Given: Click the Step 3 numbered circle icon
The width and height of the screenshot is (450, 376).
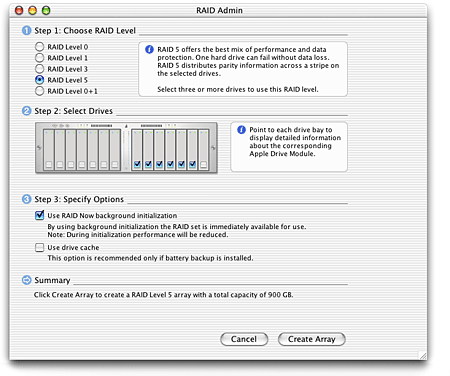Looking at the screenshot, I should [27, 199].
